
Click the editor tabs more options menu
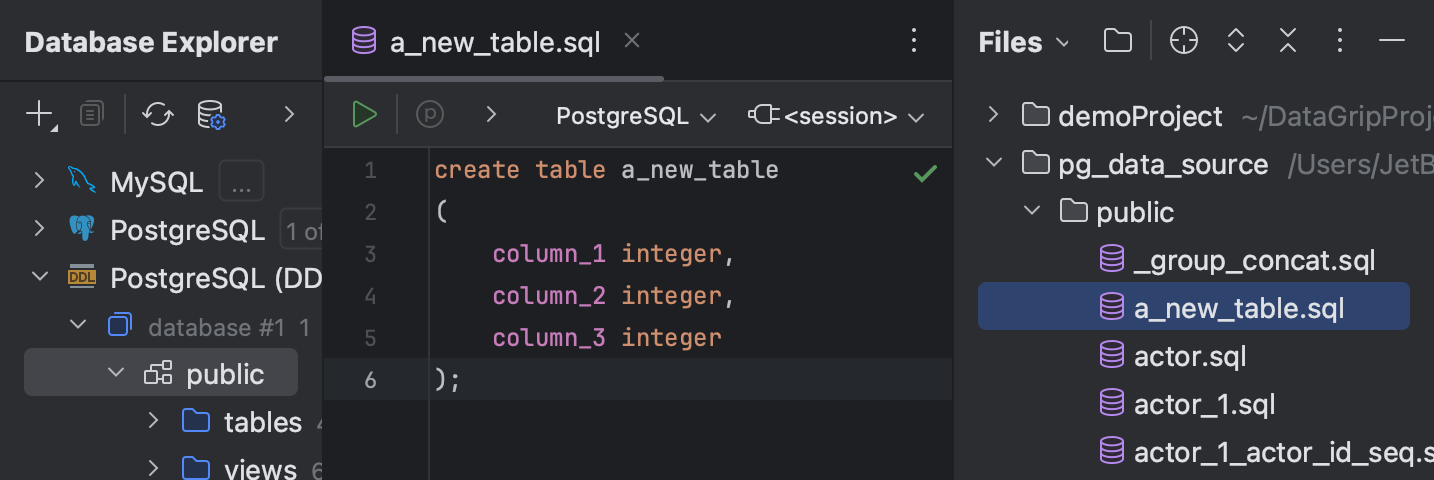pyautogui.click(x=913, y=41)
